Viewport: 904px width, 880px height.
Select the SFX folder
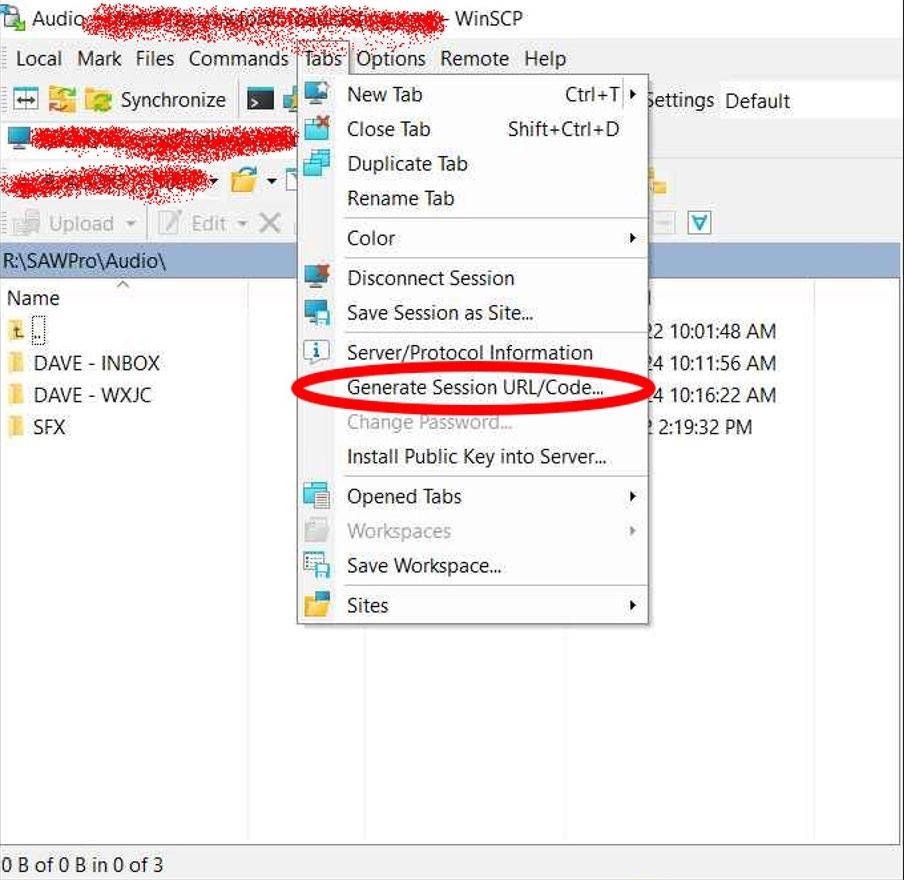point(37,427)
